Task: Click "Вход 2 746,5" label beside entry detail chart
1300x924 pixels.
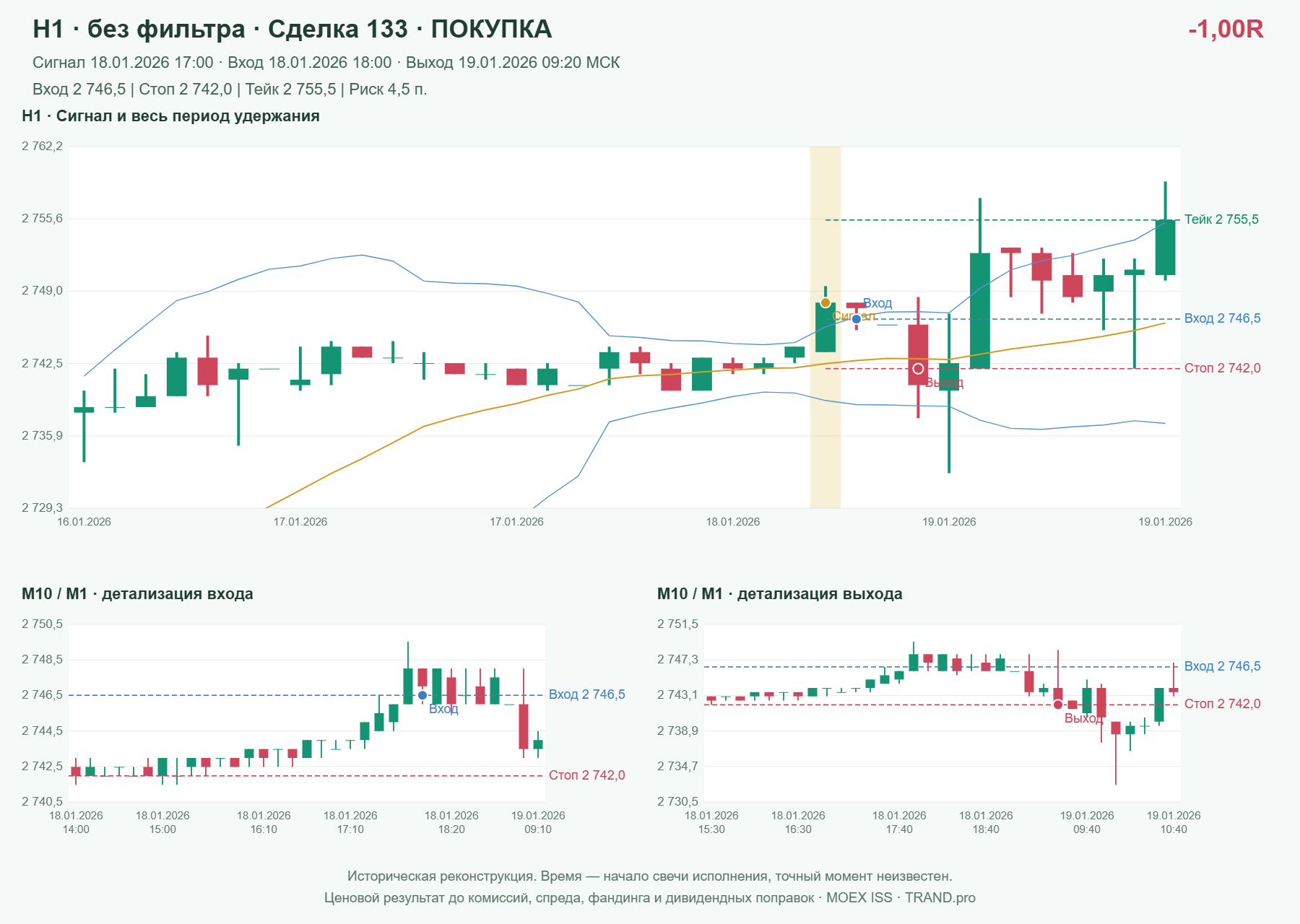Action: (x=587, y=694)
